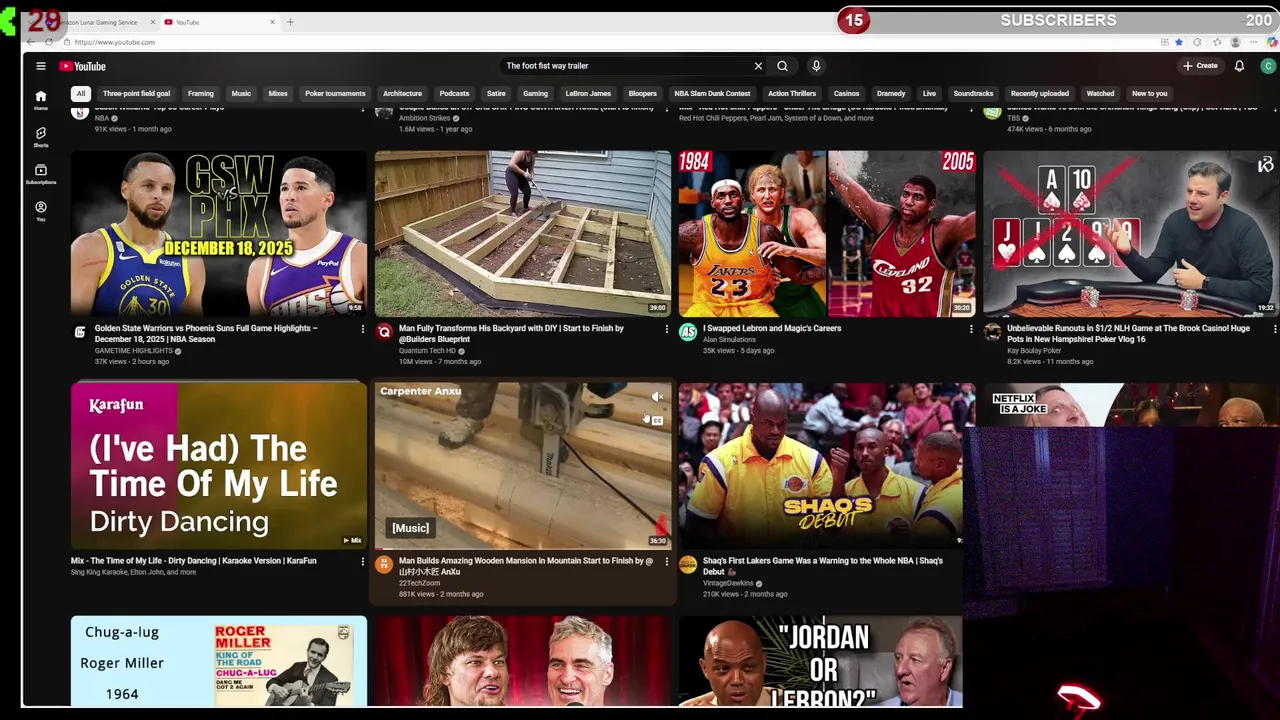Screen dimensions: 1280x720
Task: Open options for Man Fully Transforms Backyard video
Action: (x=666, y=329)
